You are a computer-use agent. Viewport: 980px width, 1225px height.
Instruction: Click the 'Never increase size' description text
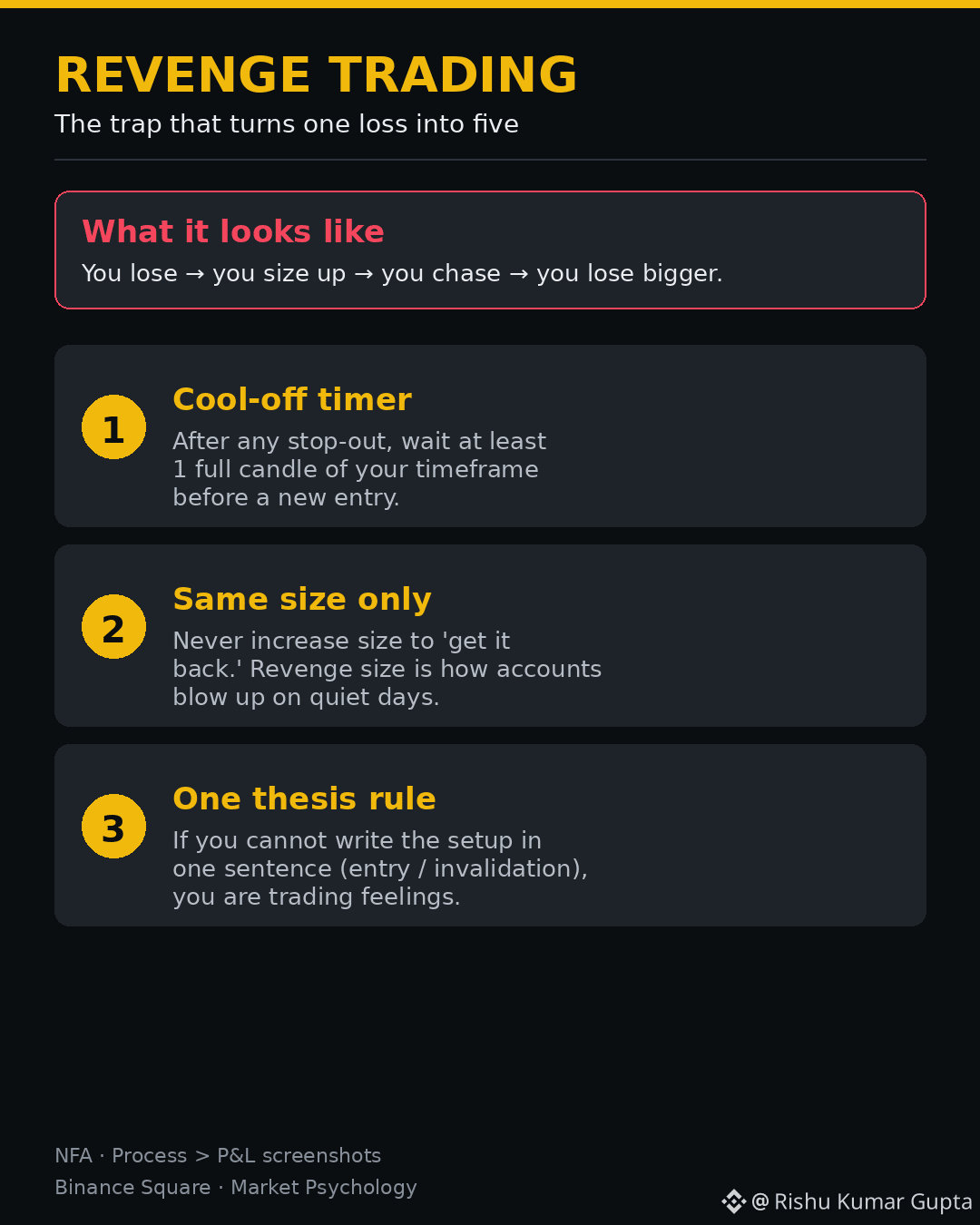tap(387, 669)
